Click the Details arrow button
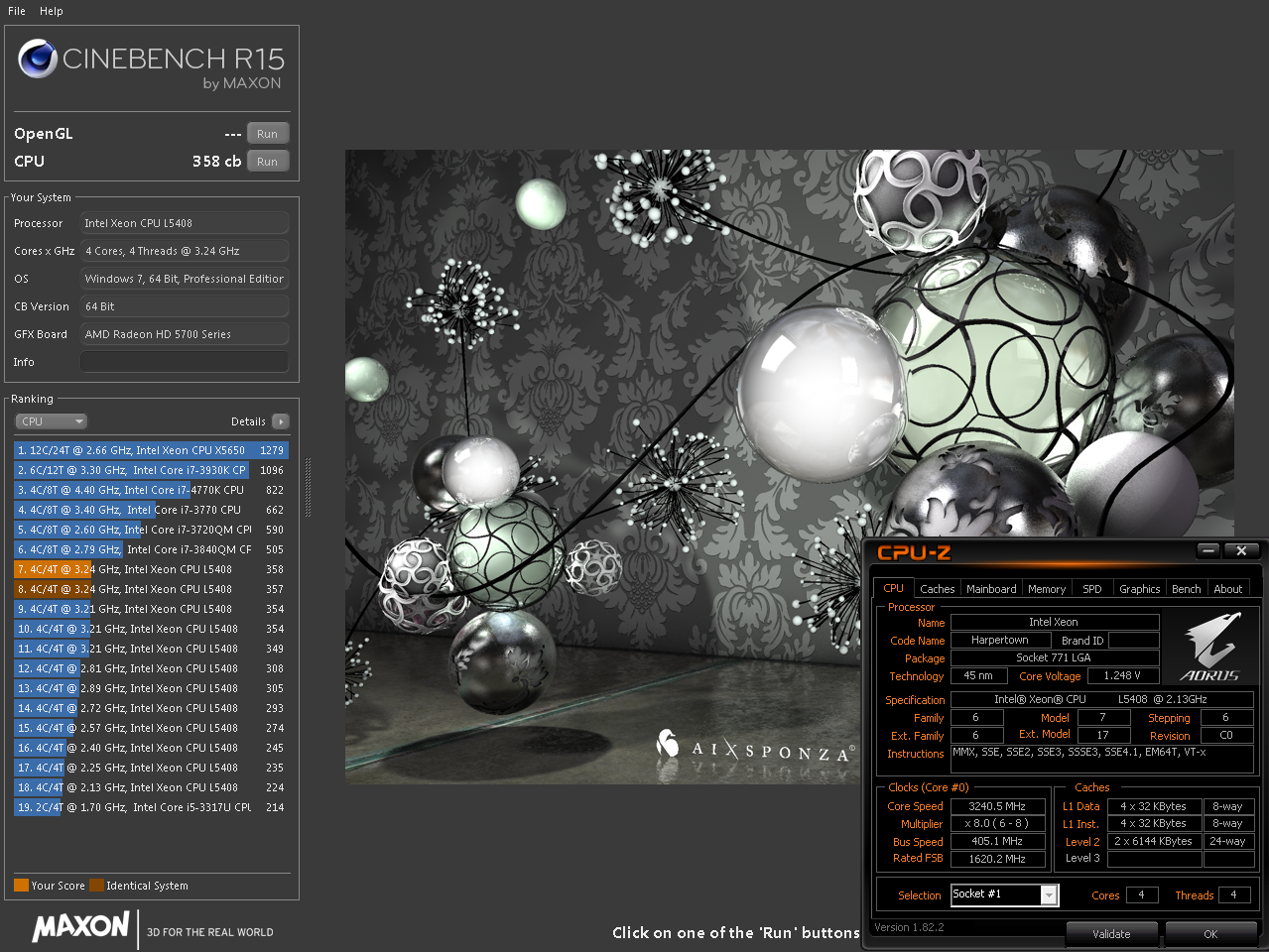This screenshot has width=1269, height=952. [281, 421]
